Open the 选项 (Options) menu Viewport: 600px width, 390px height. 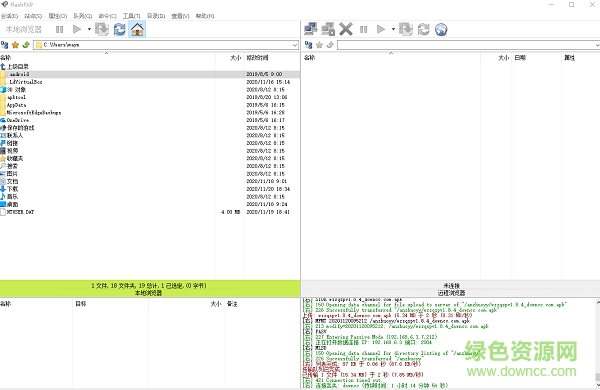(57, 16)
